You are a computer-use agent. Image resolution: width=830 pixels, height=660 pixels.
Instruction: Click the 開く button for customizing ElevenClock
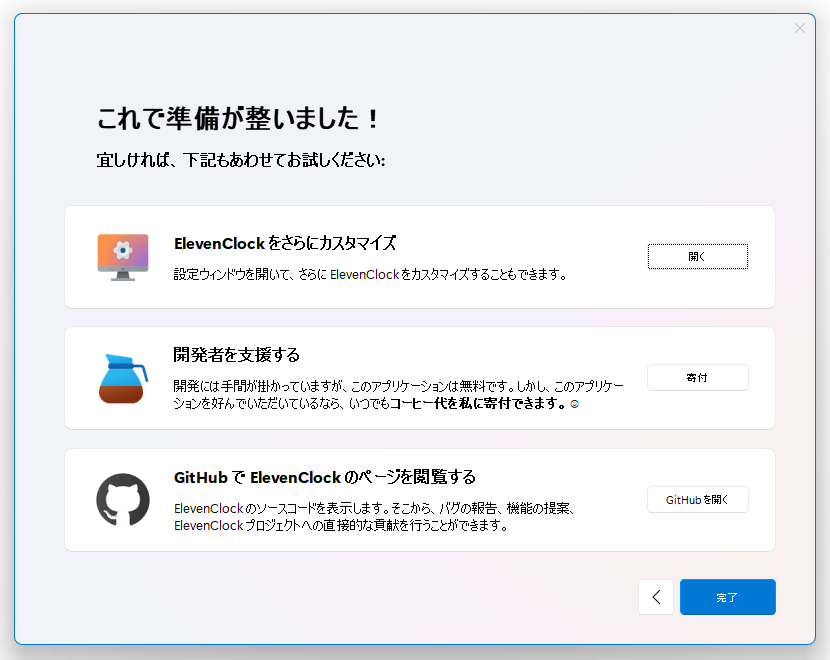click(x=698, y=257)
